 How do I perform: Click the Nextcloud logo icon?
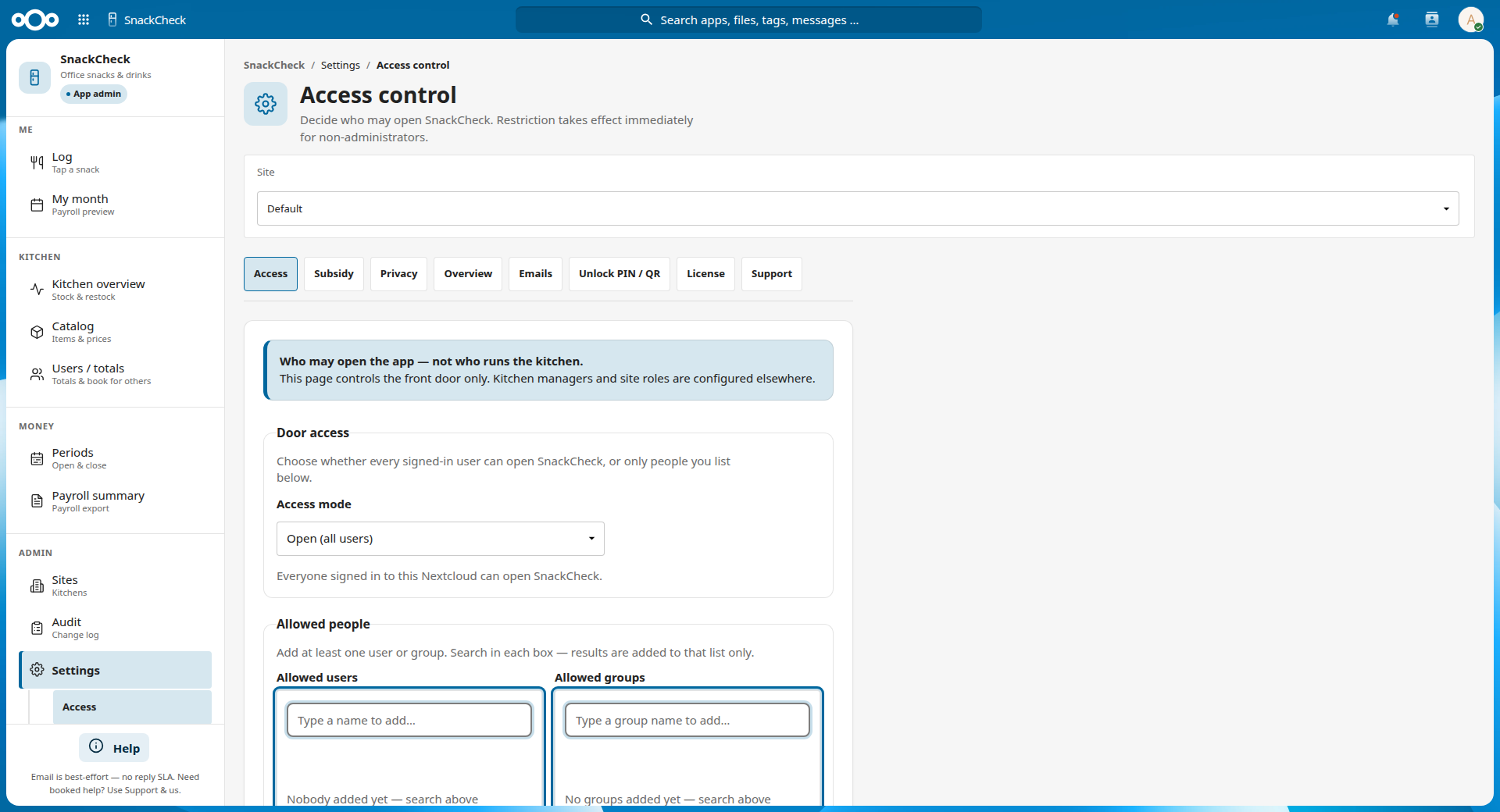35,20
